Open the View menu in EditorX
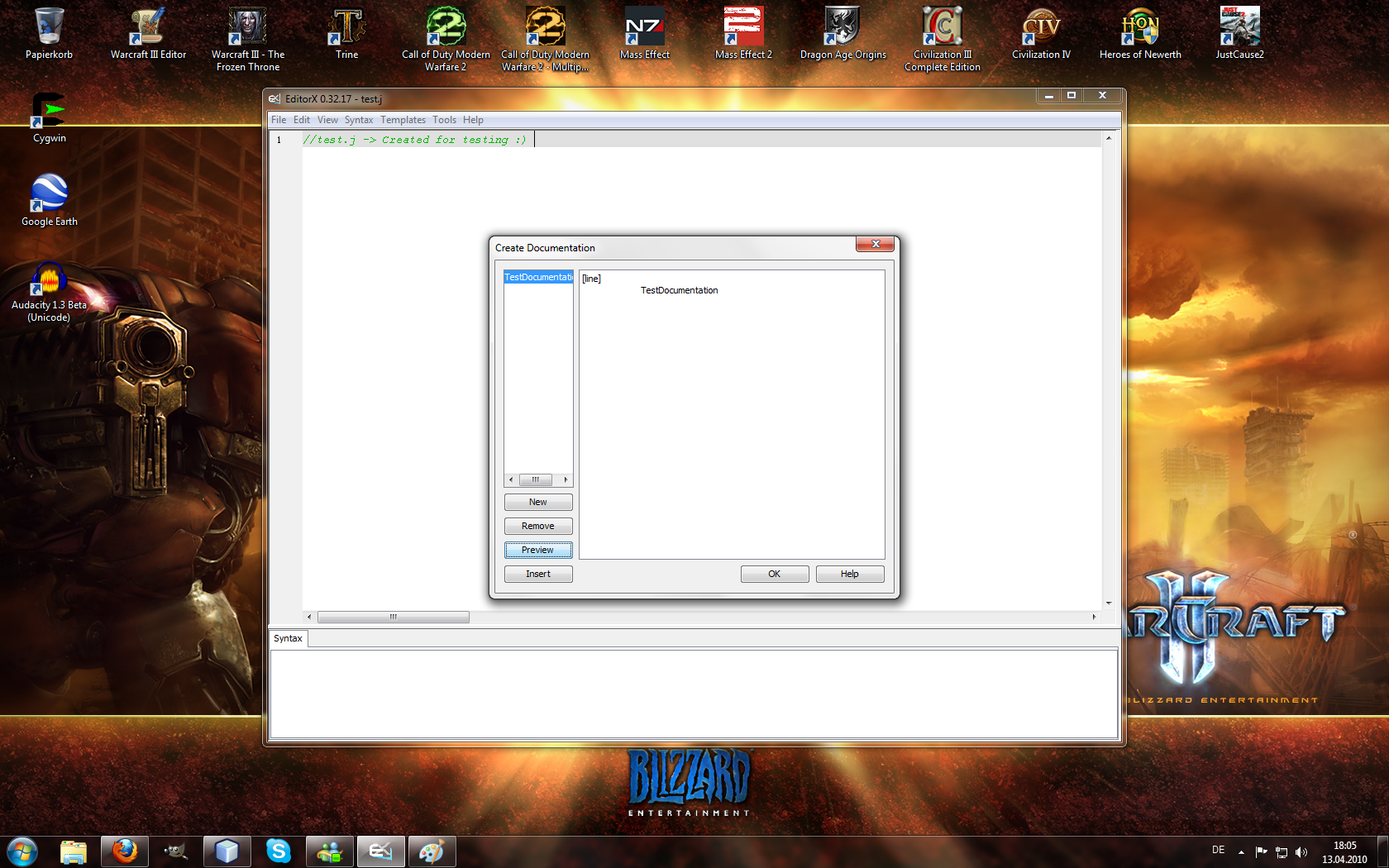 pyautogui.click(x=327, y=120)
